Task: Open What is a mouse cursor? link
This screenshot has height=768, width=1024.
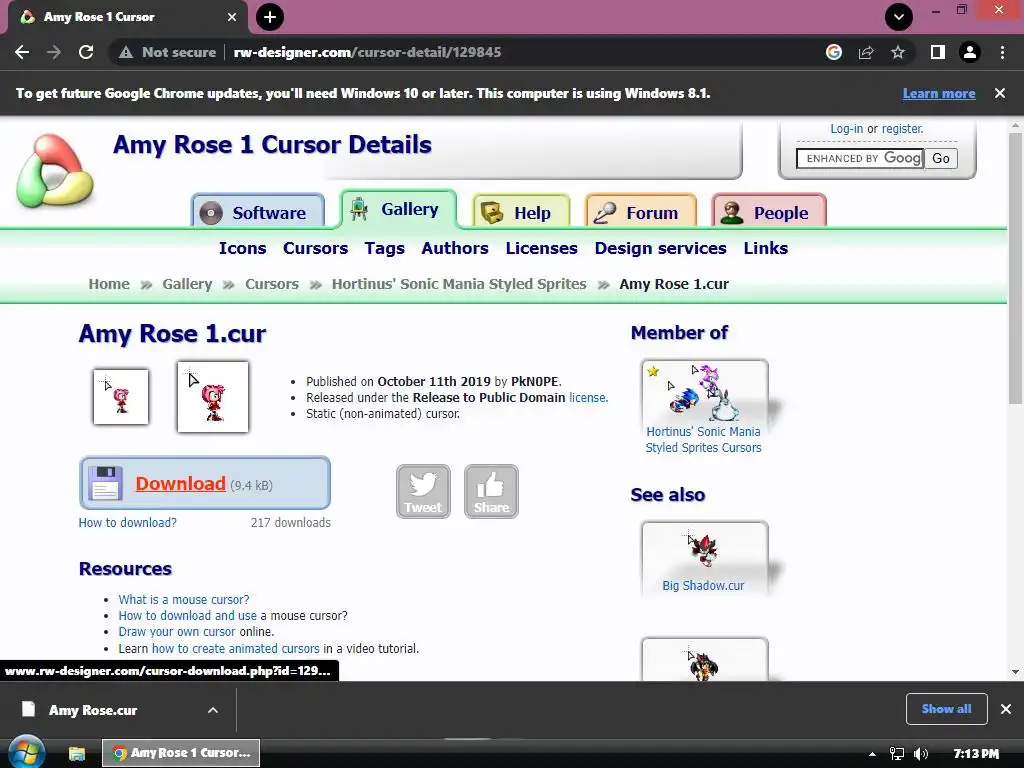Action: (184, 600)
